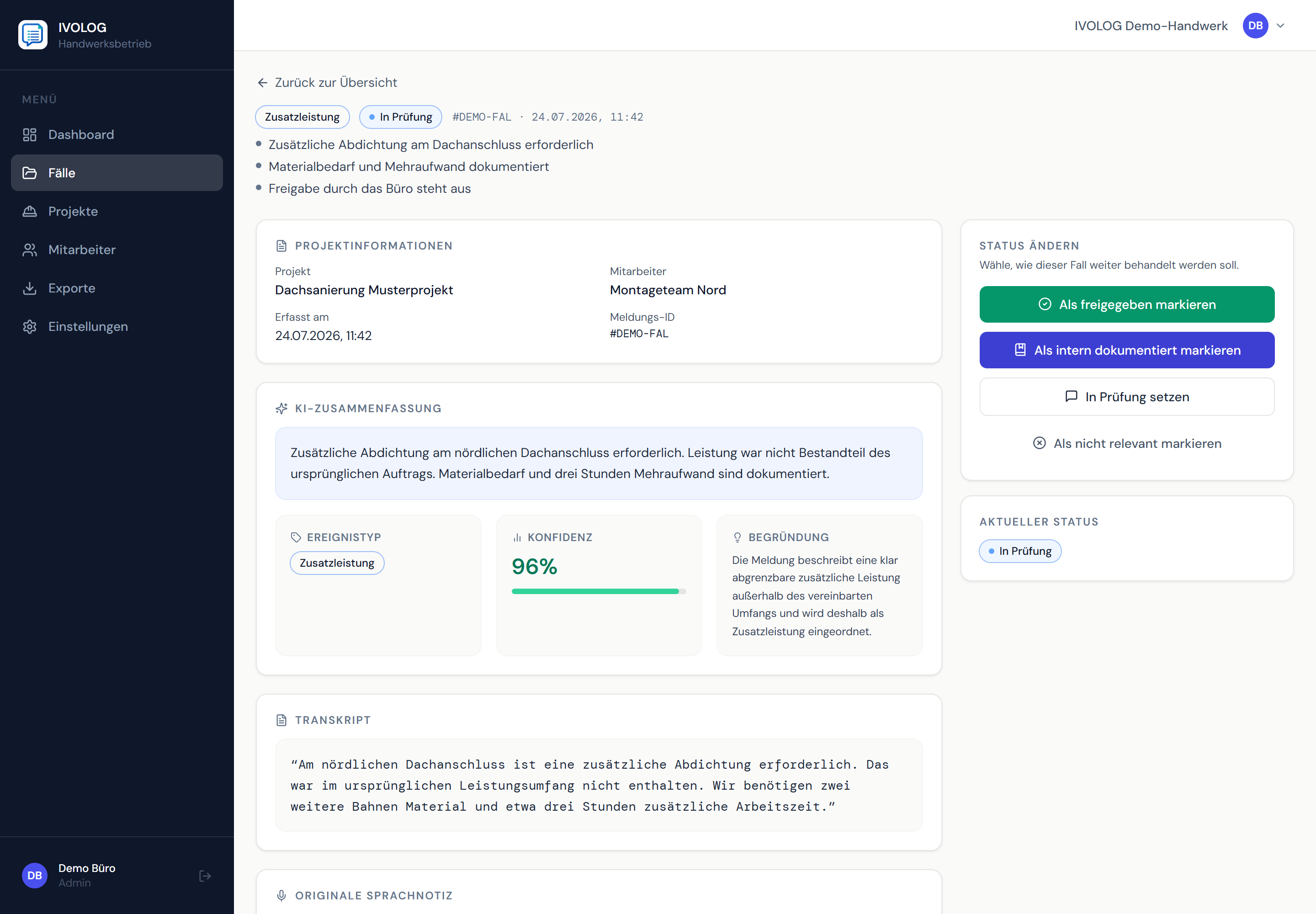
Task: Click the Fälle folder icon
Action: pos(29,173)
